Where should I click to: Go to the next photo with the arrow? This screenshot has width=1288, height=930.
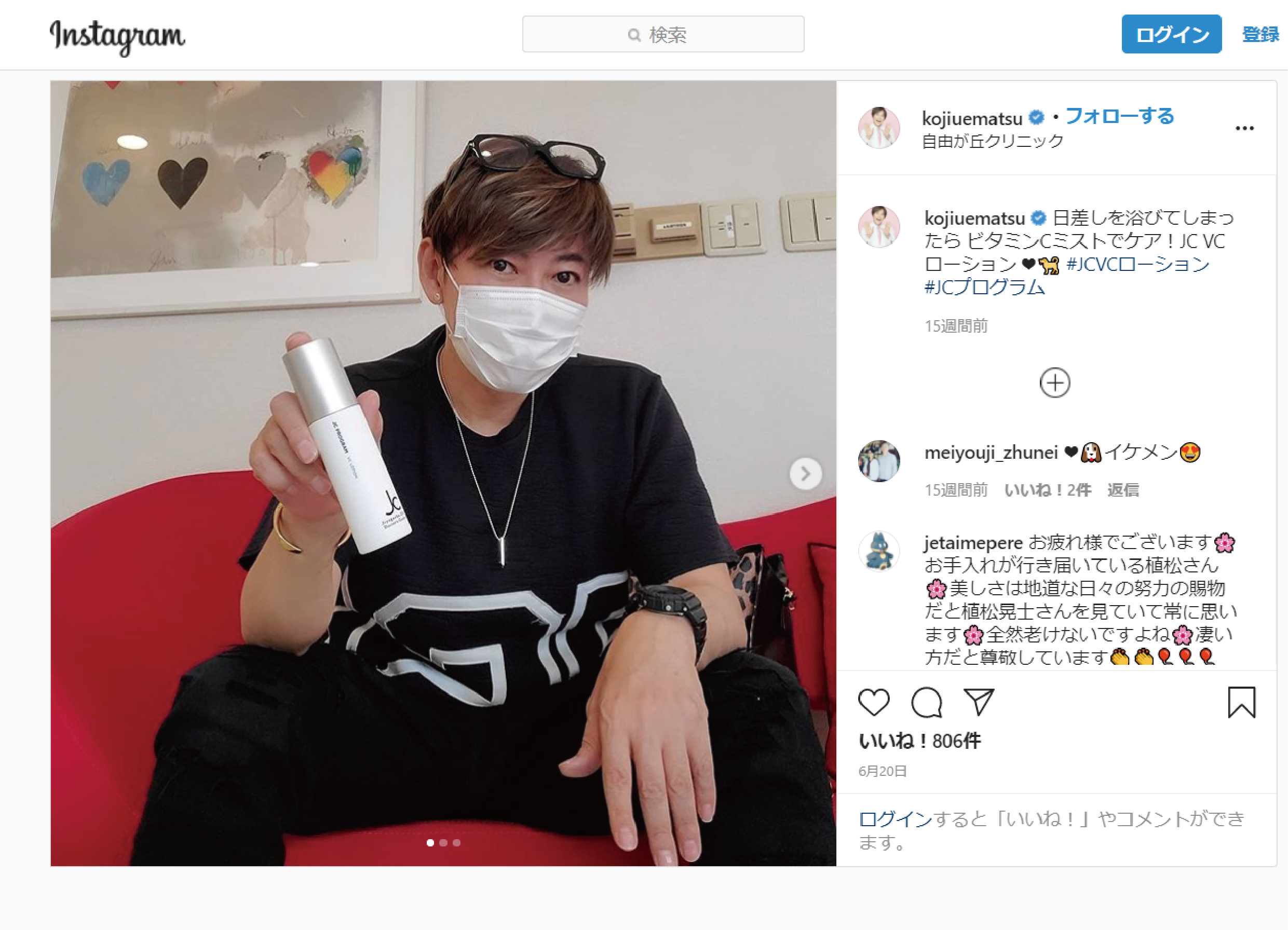[x=805, y=473]
